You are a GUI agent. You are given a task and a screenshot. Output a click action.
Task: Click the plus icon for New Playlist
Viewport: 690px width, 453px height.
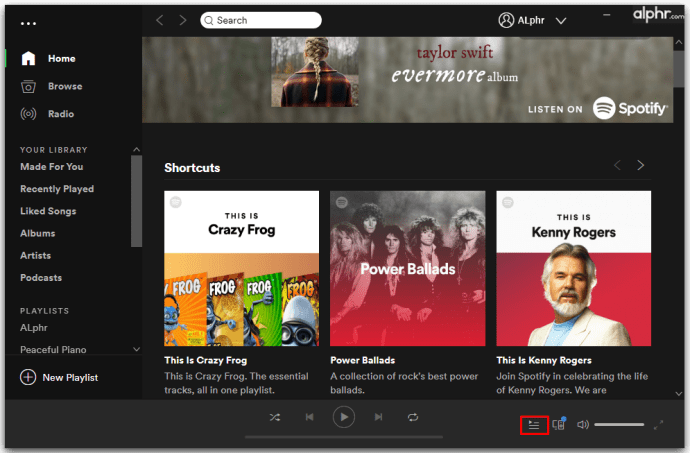point(28,377)
